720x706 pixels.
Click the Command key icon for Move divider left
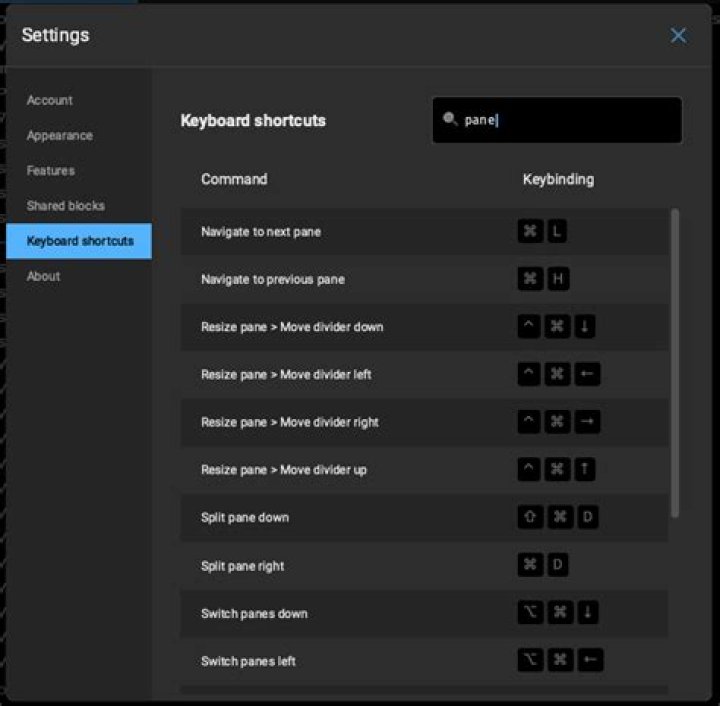point(557,374)
